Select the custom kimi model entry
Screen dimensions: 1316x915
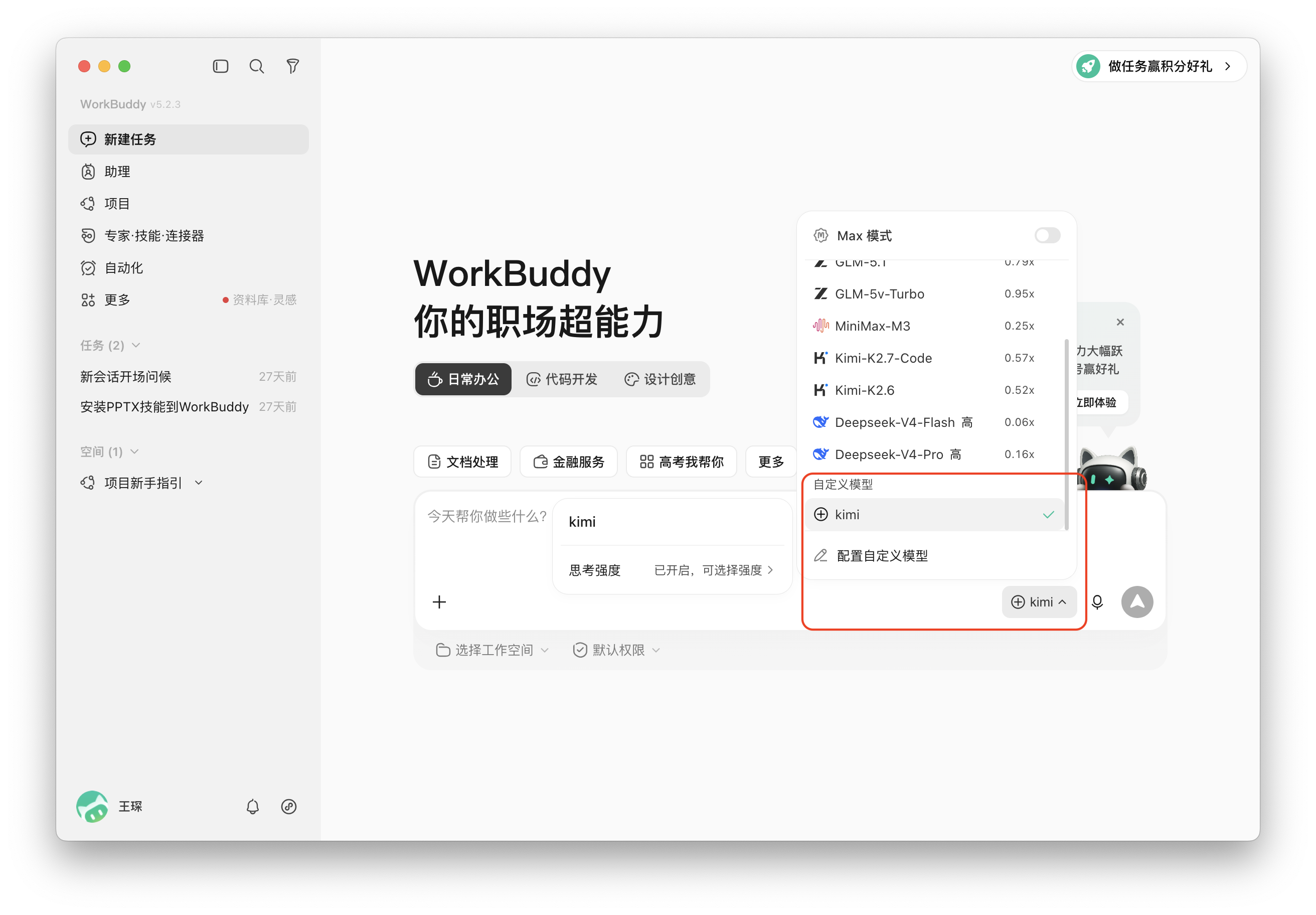click(935, 515)
